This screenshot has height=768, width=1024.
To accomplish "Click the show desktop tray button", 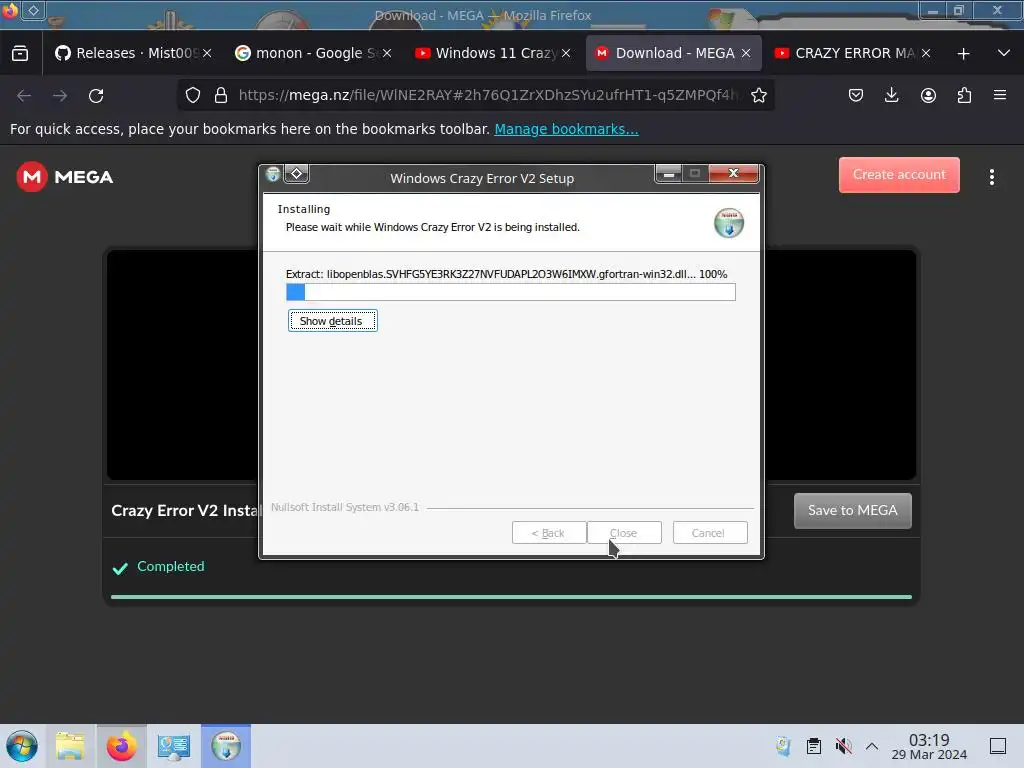I will click(x=998, y=746).
